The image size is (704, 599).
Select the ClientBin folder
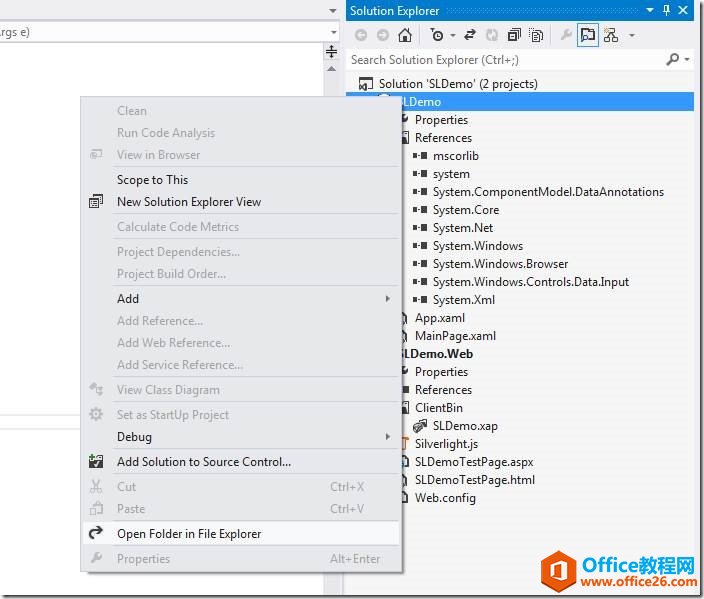439,407
